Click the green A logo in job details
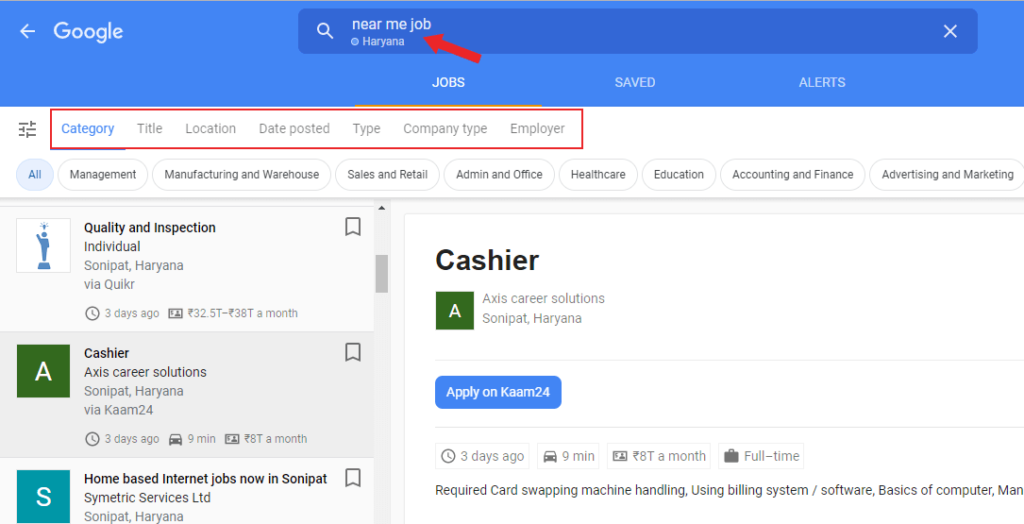Viewport: 1024px width, 524px height. click(x=455, y=310)
